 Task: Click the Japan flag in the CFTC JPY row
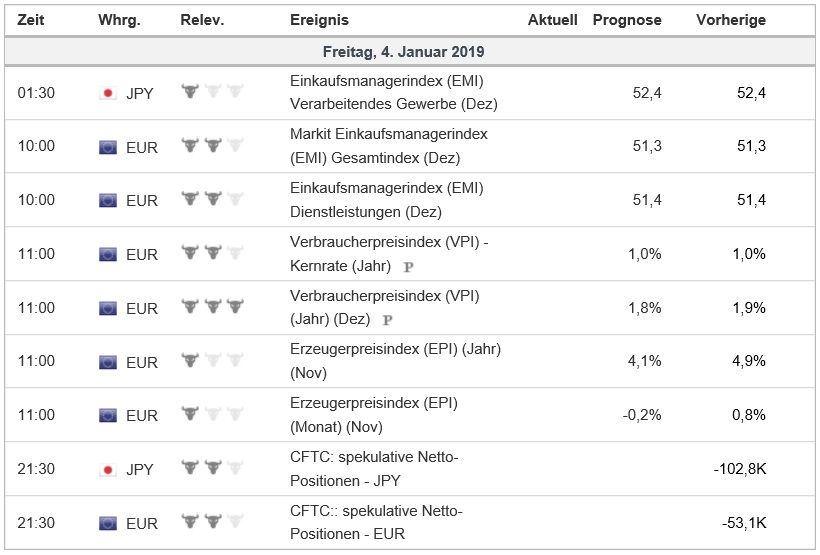[108, 469]
